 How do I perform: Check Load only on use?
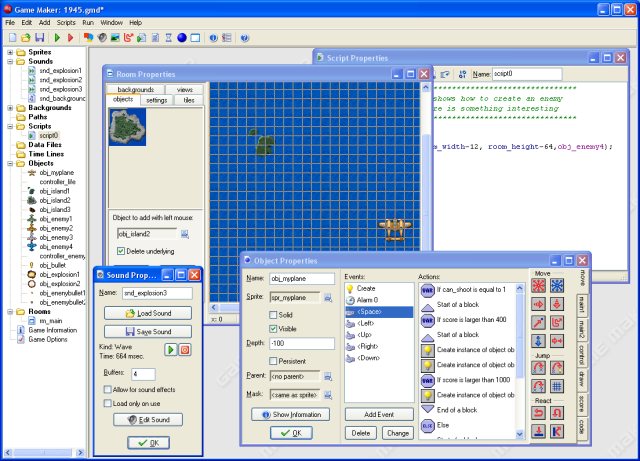coord(108,403)
